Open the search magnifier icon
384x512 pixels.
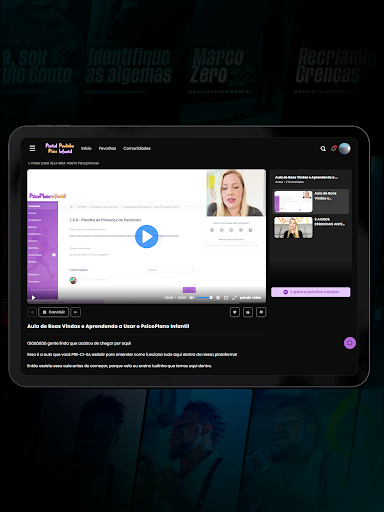[x=323, y=149]
